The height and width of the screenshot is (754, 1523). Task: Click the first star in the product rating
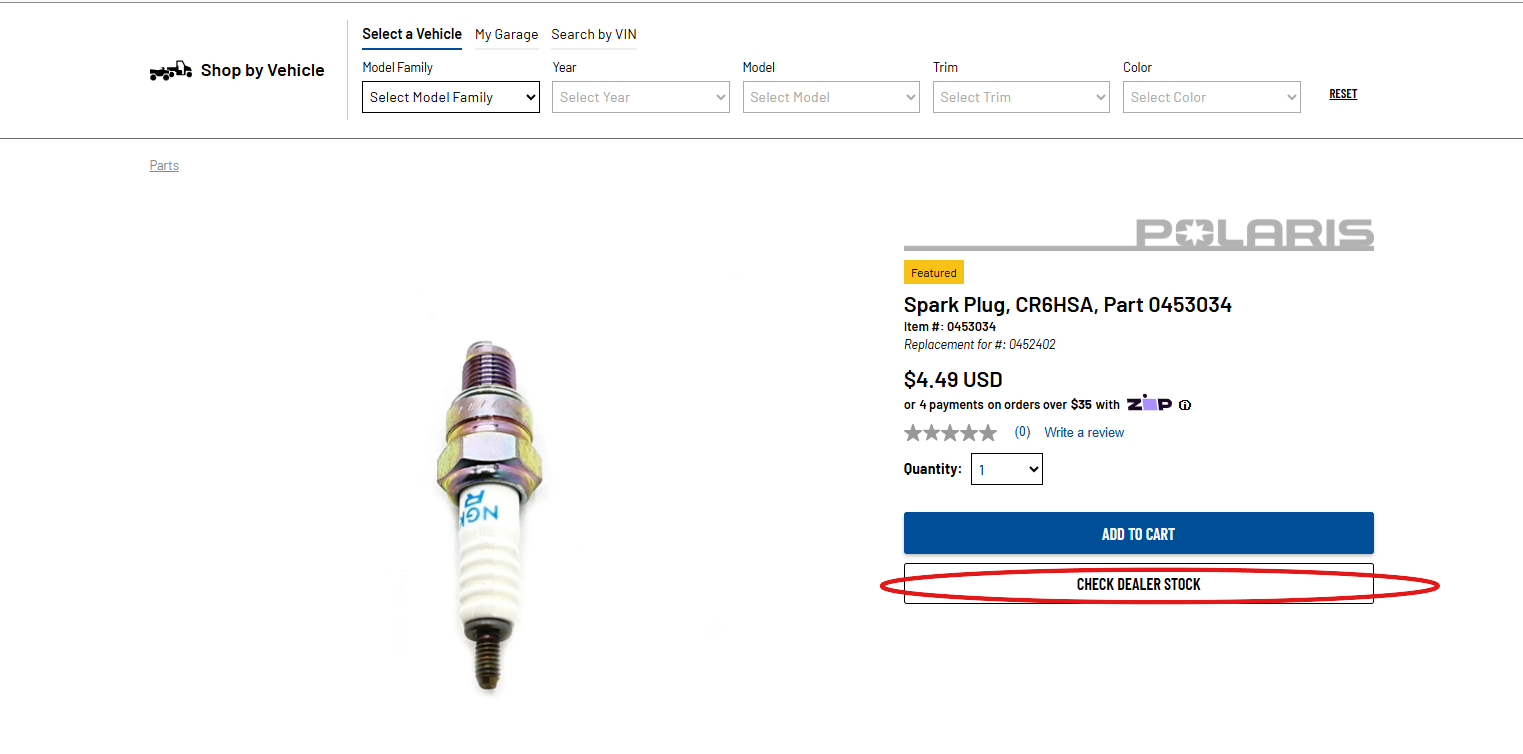pos(913,433)
